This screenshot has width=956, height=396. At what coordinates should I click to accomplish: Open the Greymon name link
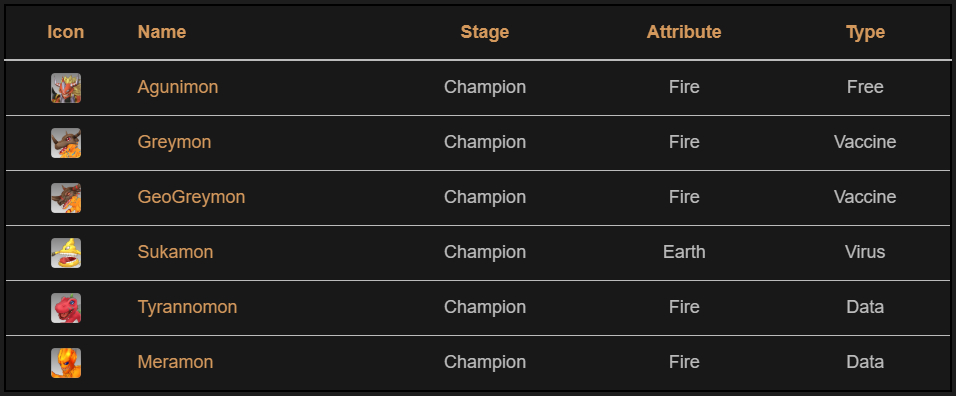click(x=174, y=142)
